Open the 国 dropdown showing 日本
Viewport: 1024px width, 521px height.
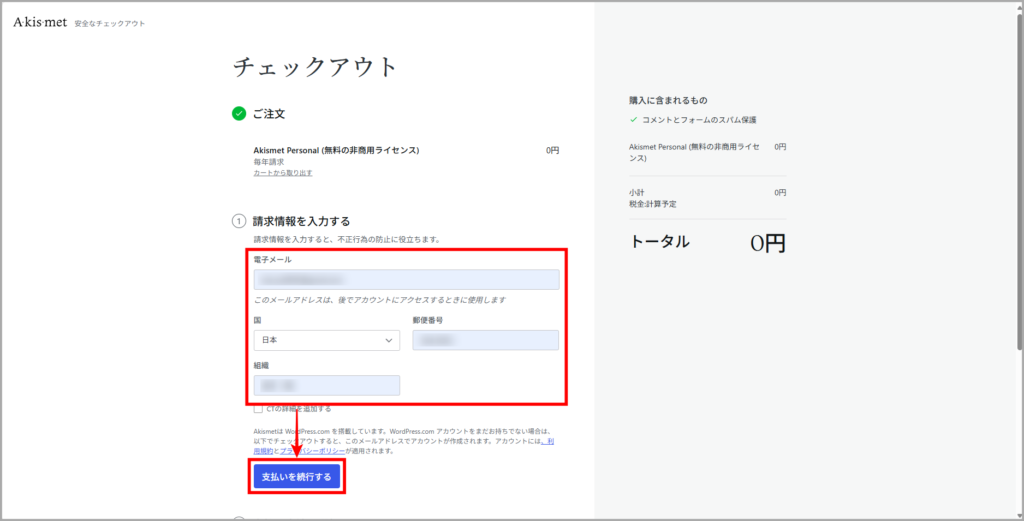[x=326, y=340]
